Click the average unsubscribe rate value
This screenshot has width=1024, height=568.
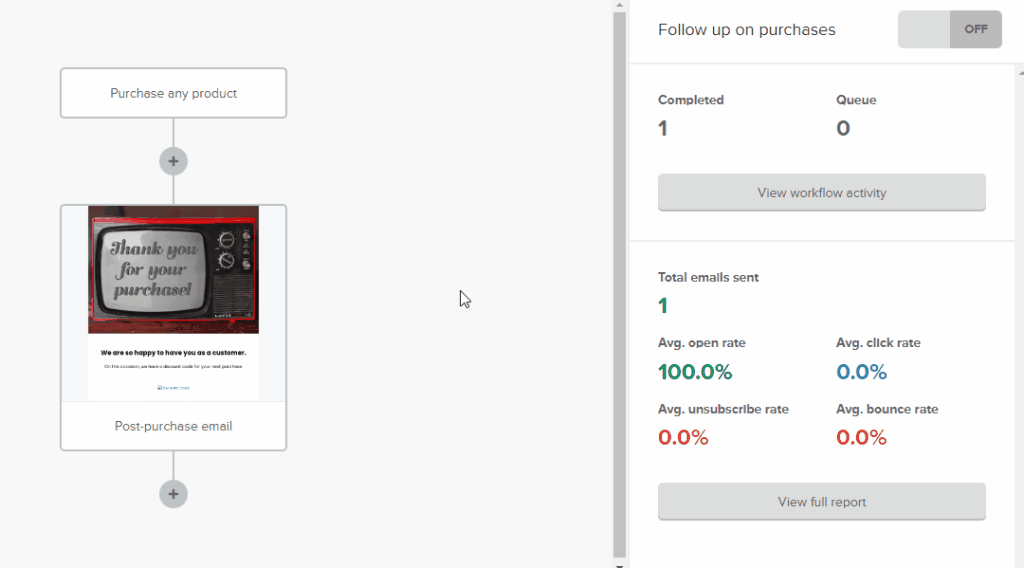point(683,437)
